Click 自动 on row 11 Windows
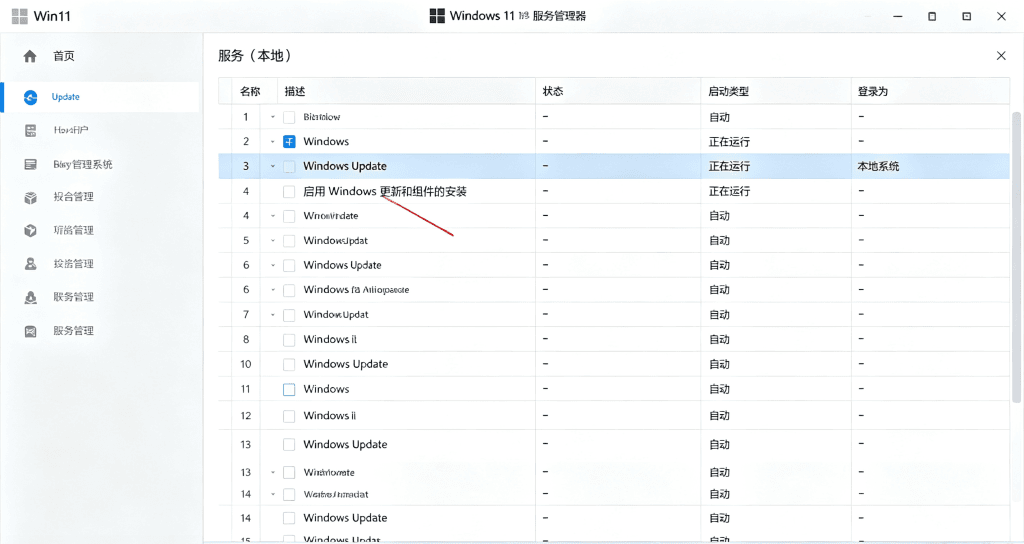The height and width of the screenshot is (544, 1024). pos(719,389)
